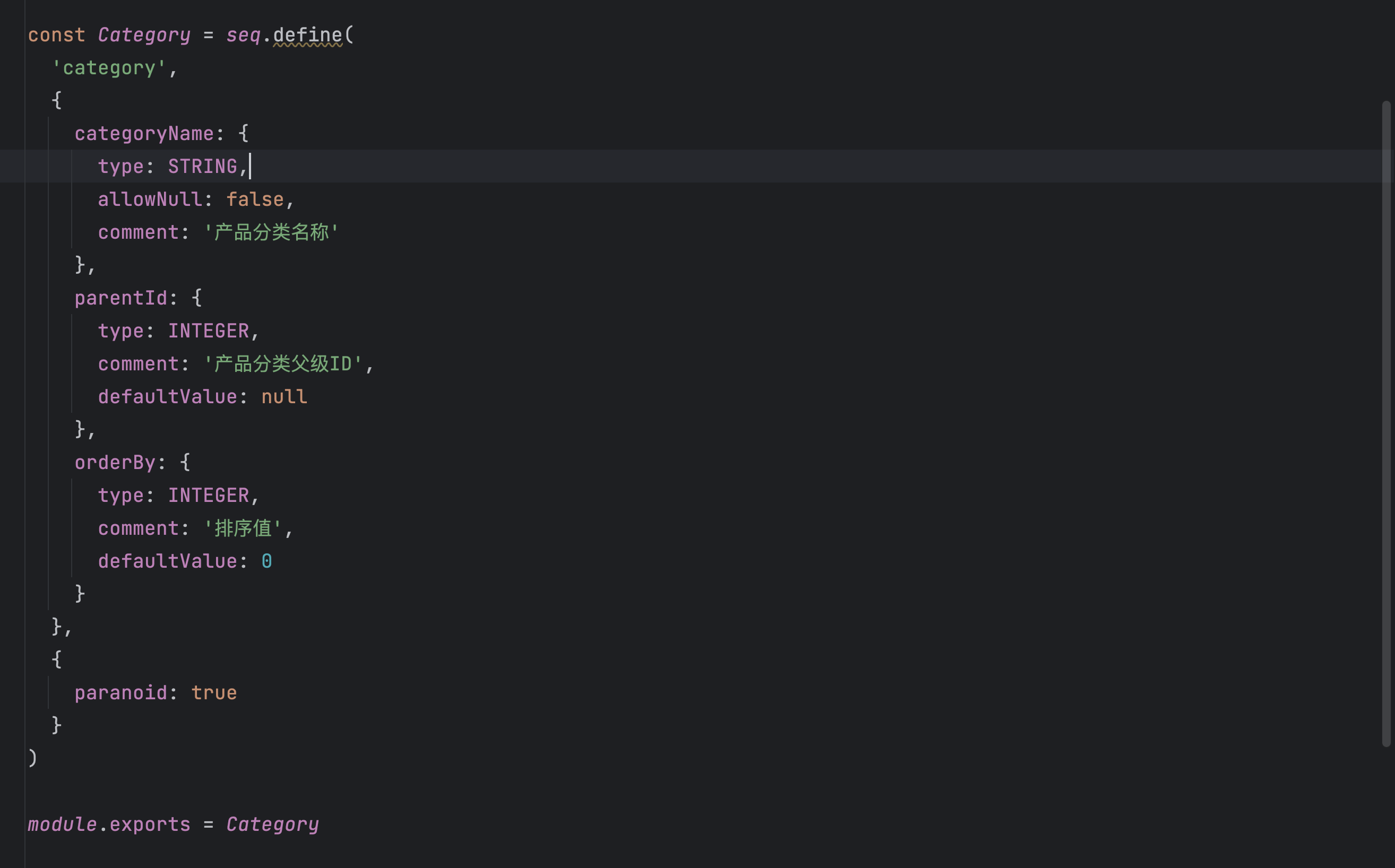Image resolution: width=1395 pixels, height=868 pixels.
Task: Click the 'seq' identifier
Action: tap(244, 35)
